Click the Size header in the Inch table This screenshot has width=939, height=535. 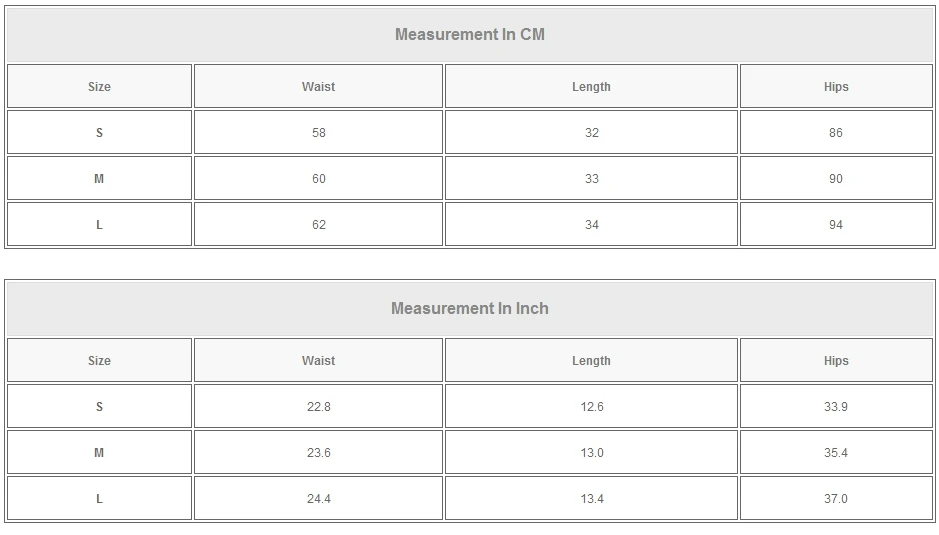pos(99,361)
